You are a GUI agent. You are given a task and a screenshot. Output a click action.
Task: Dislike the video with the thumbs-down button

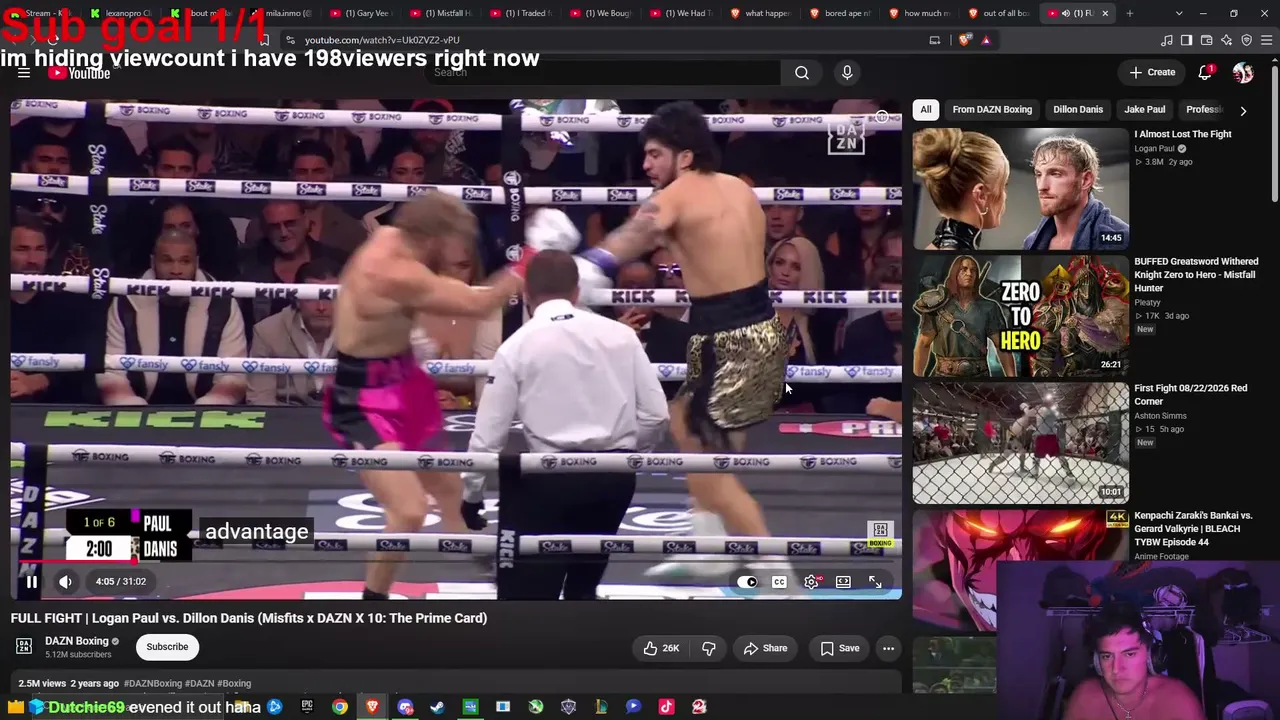[708, 648]
